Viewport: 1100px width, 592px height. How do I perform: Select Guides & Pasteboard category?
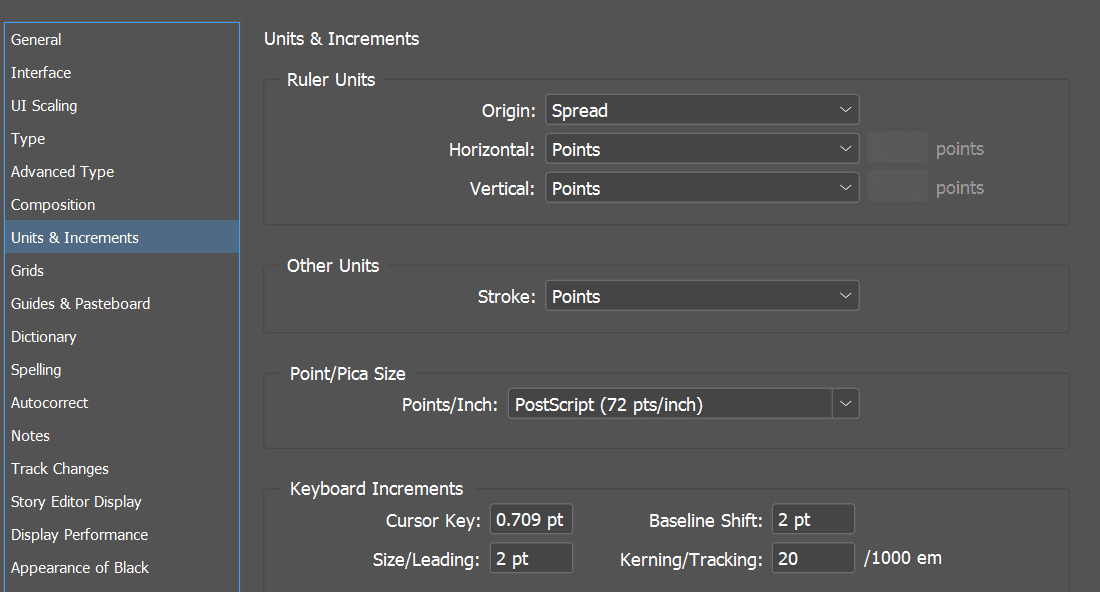[80, 304]
